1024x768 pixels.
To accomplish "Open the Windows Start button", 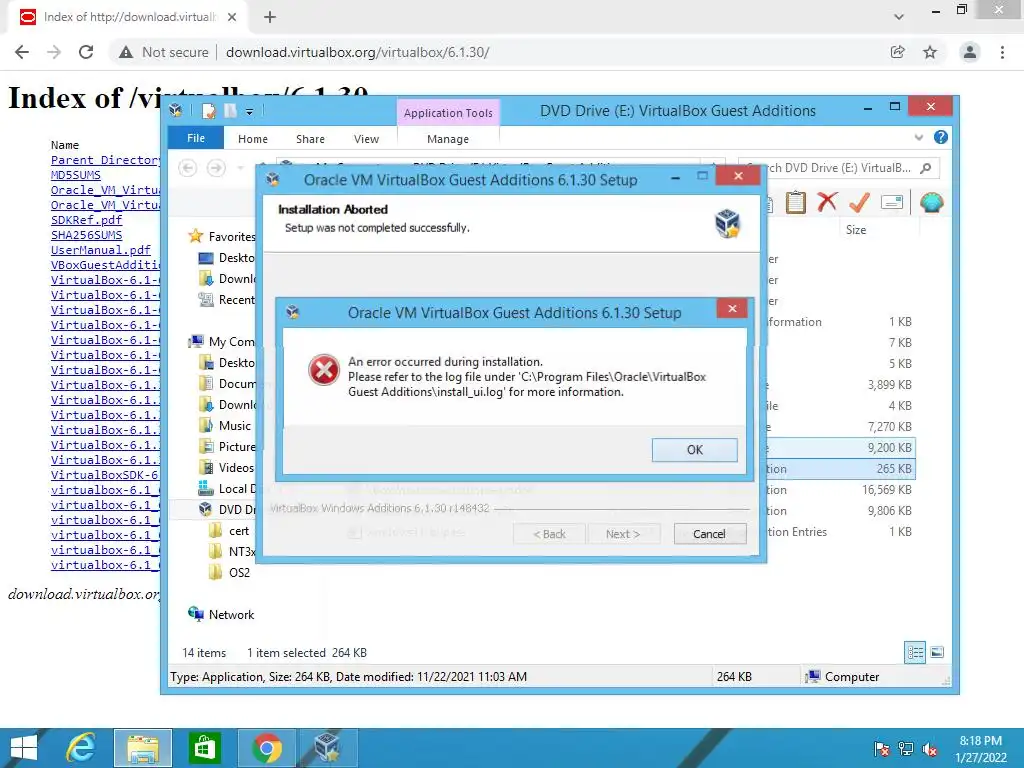I will tap(24, 748).
